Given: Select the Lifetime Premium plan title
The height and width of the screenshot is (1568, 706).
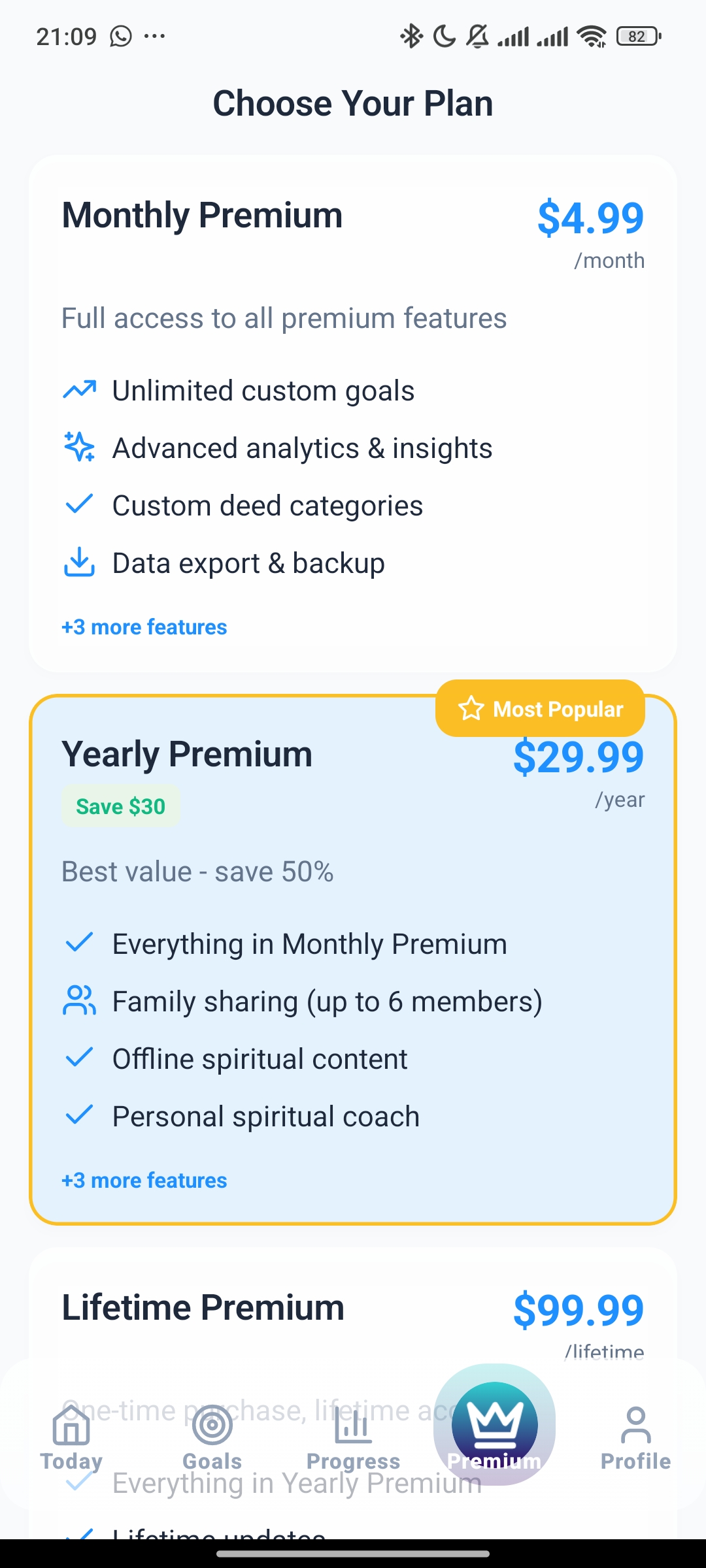Looking at the screenshot, I should pyautogui.click(x=203, y=1307).
